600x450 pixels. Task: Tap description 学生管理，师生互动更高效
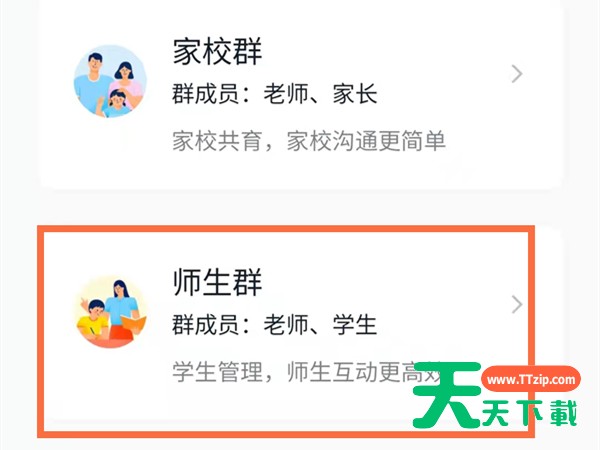coord(306,372)
